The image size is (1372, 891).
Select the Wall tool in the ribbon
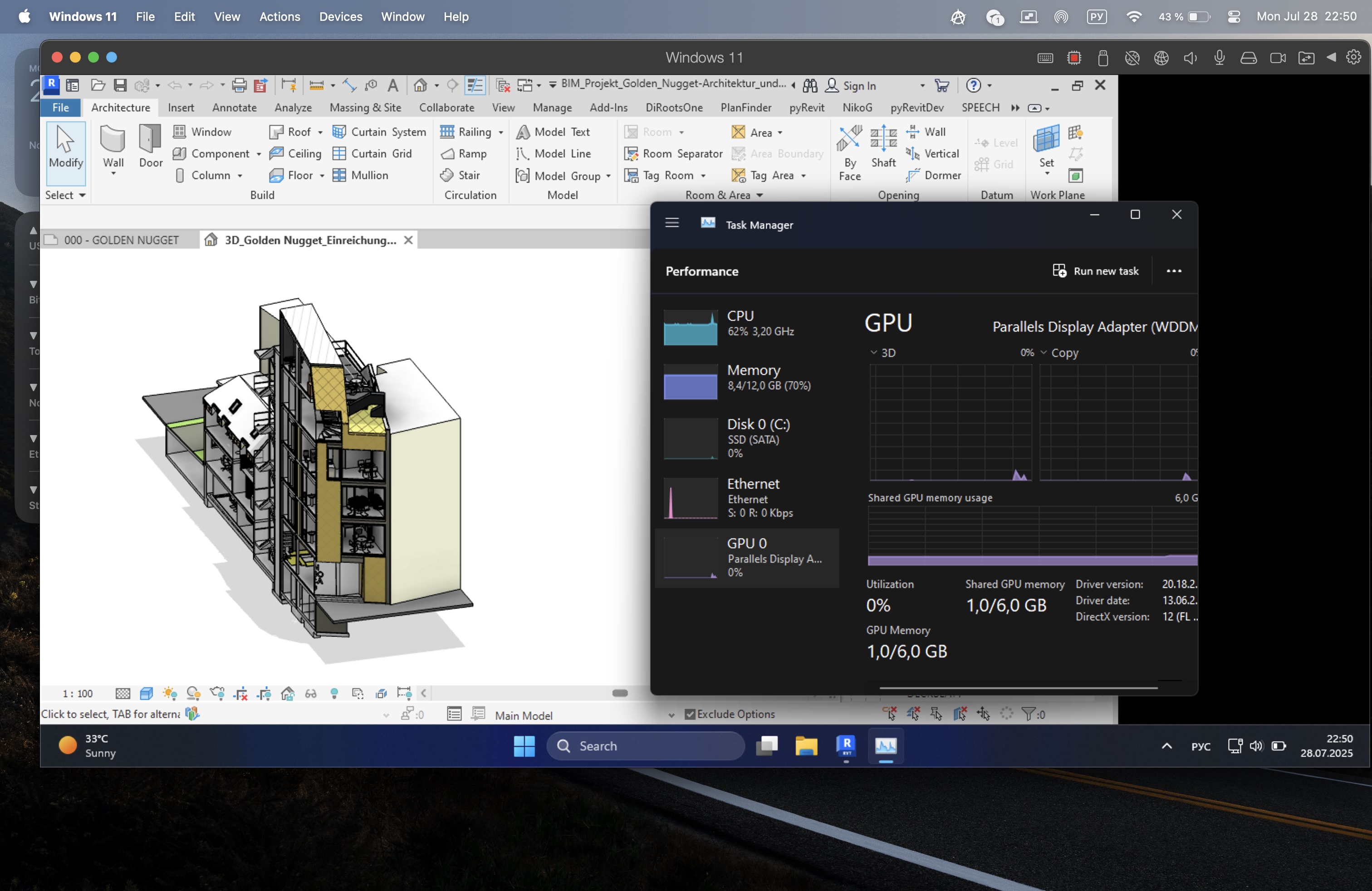113,145
